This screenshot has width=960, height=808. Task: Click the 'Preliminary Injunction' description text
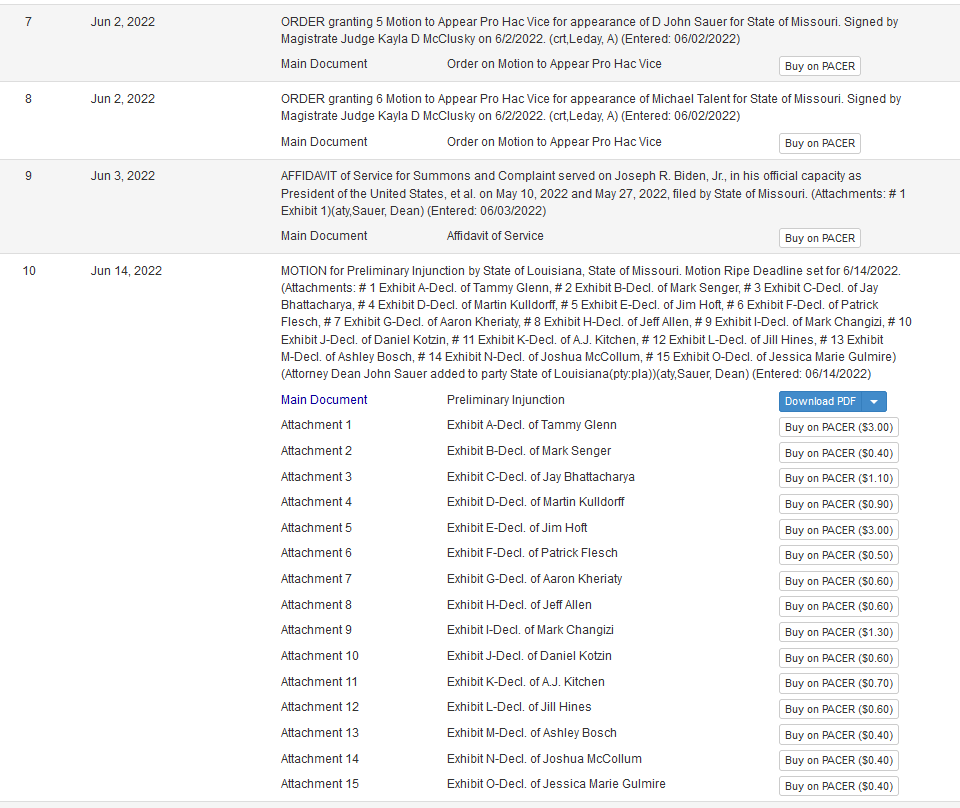point(506,400)
